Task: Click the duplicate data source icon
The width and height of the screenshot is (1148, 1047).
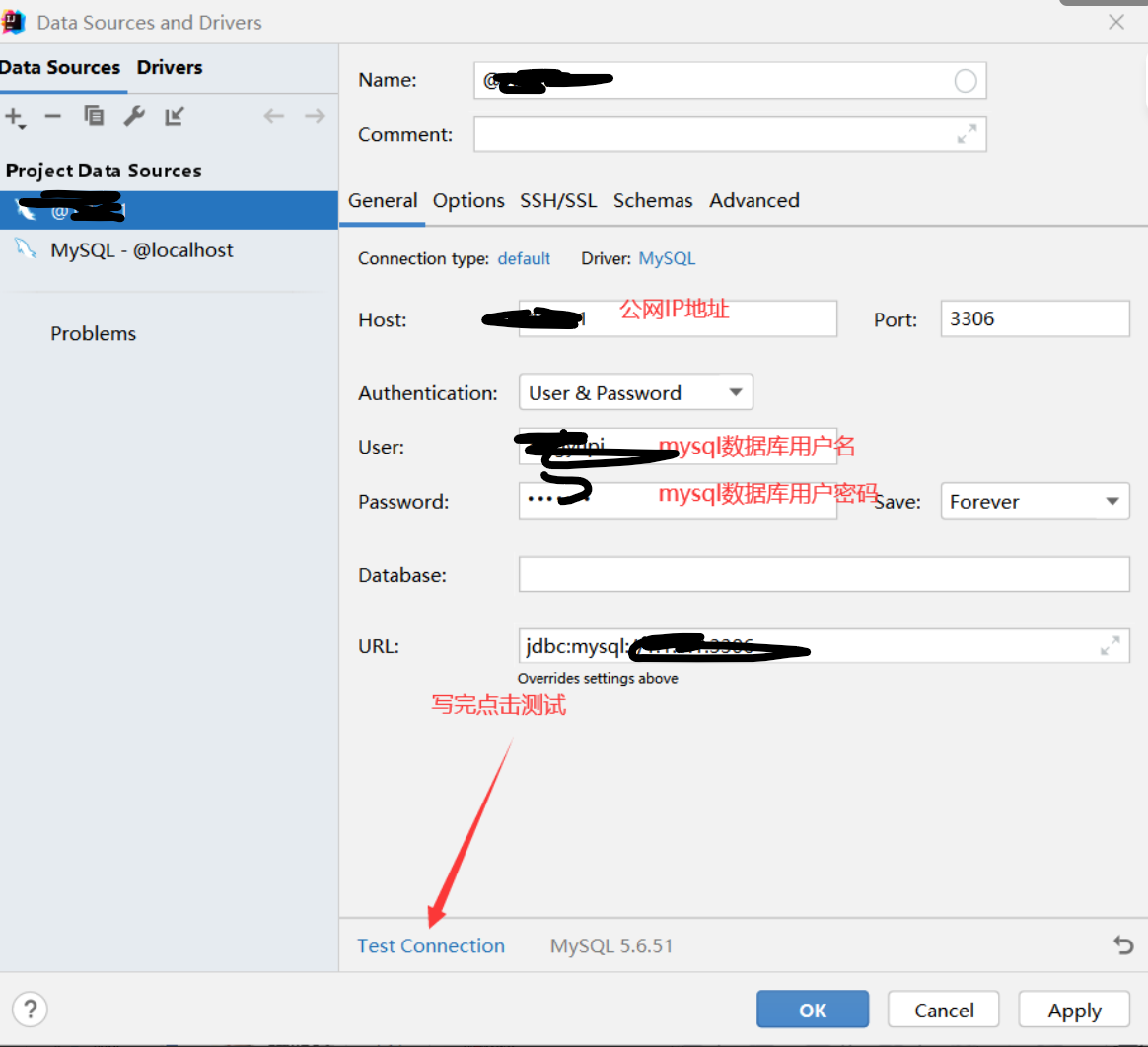Action: [94, 116]
